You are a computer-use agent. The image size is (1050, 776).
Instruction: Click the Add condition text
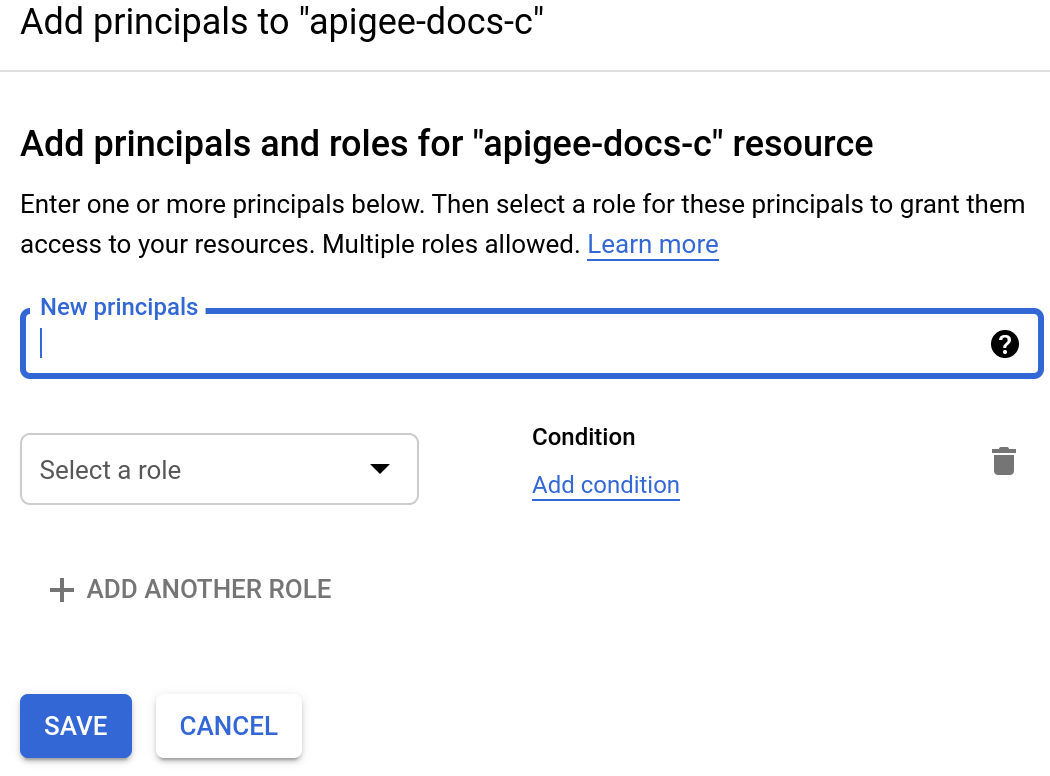click(605, 485)
